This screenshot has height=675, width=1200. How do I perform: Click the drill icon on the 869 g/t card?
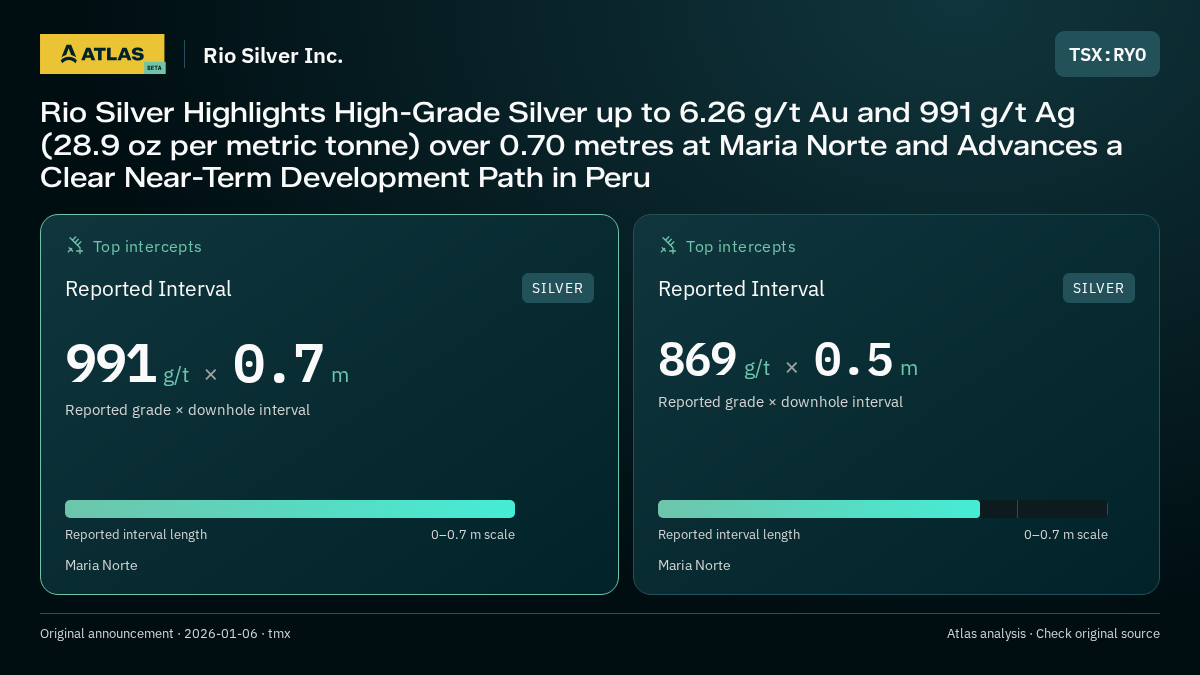point(668,245)
